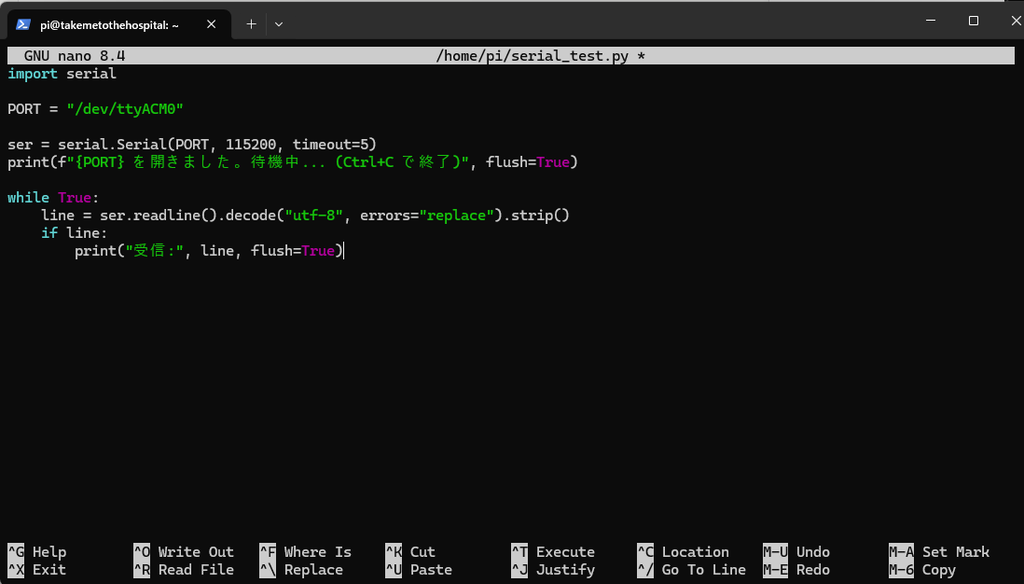Click the ^C Location shortcut
This screenshot has width=1024, height=584.
point(683,552)
